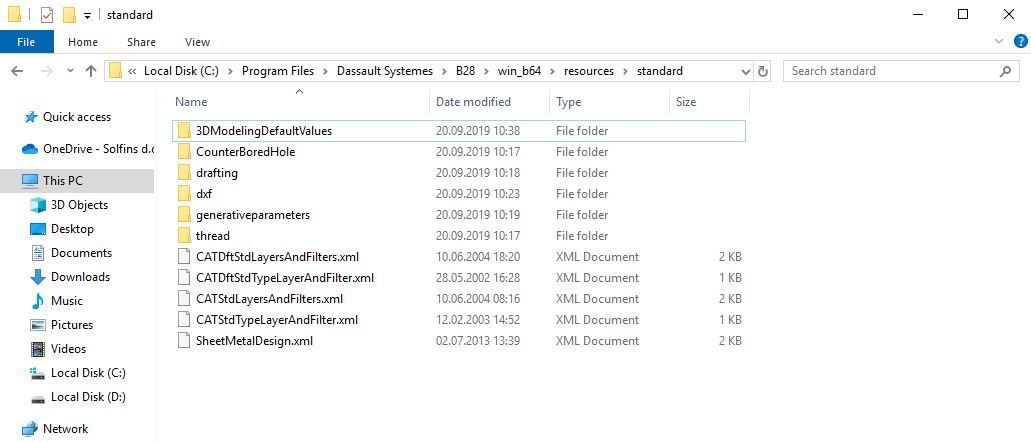Select the 3D Objects icon in sidebar
The image size is (1031, 442).
click(39, 205)
